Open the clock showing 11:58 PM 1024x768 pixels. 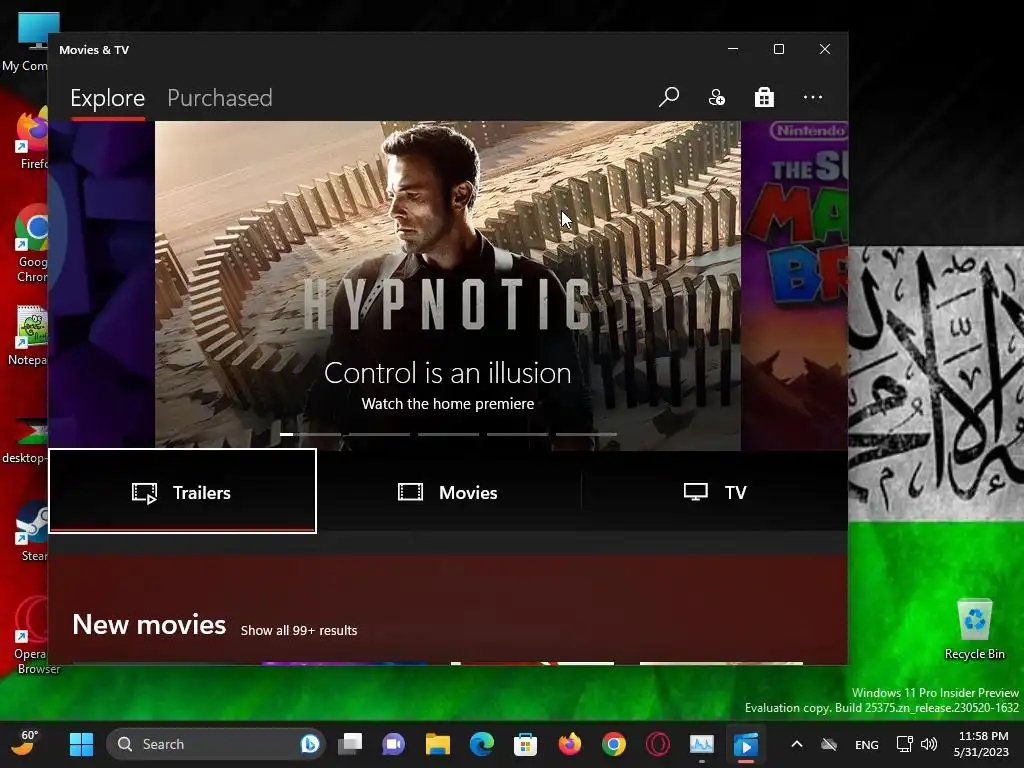982,744
